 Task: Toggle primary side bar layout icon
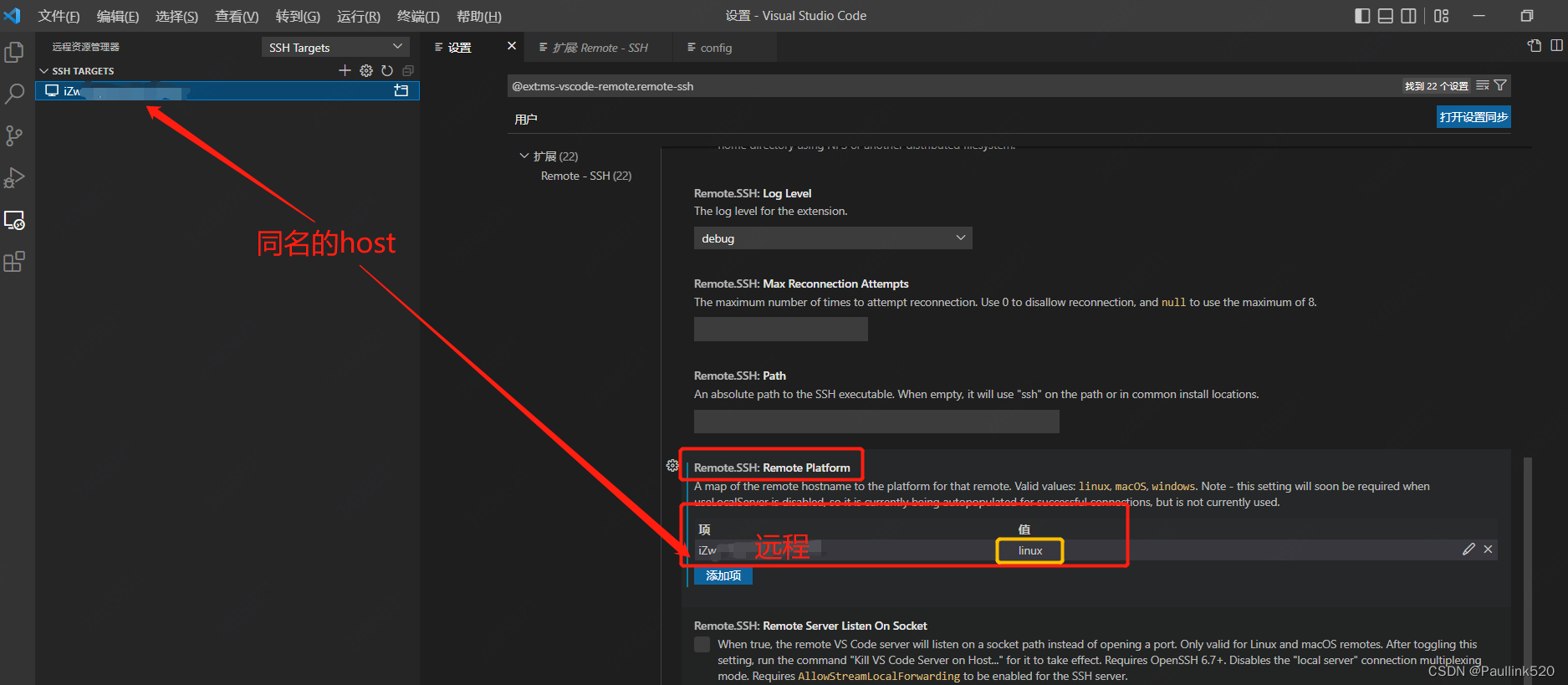pos(1362,16)
